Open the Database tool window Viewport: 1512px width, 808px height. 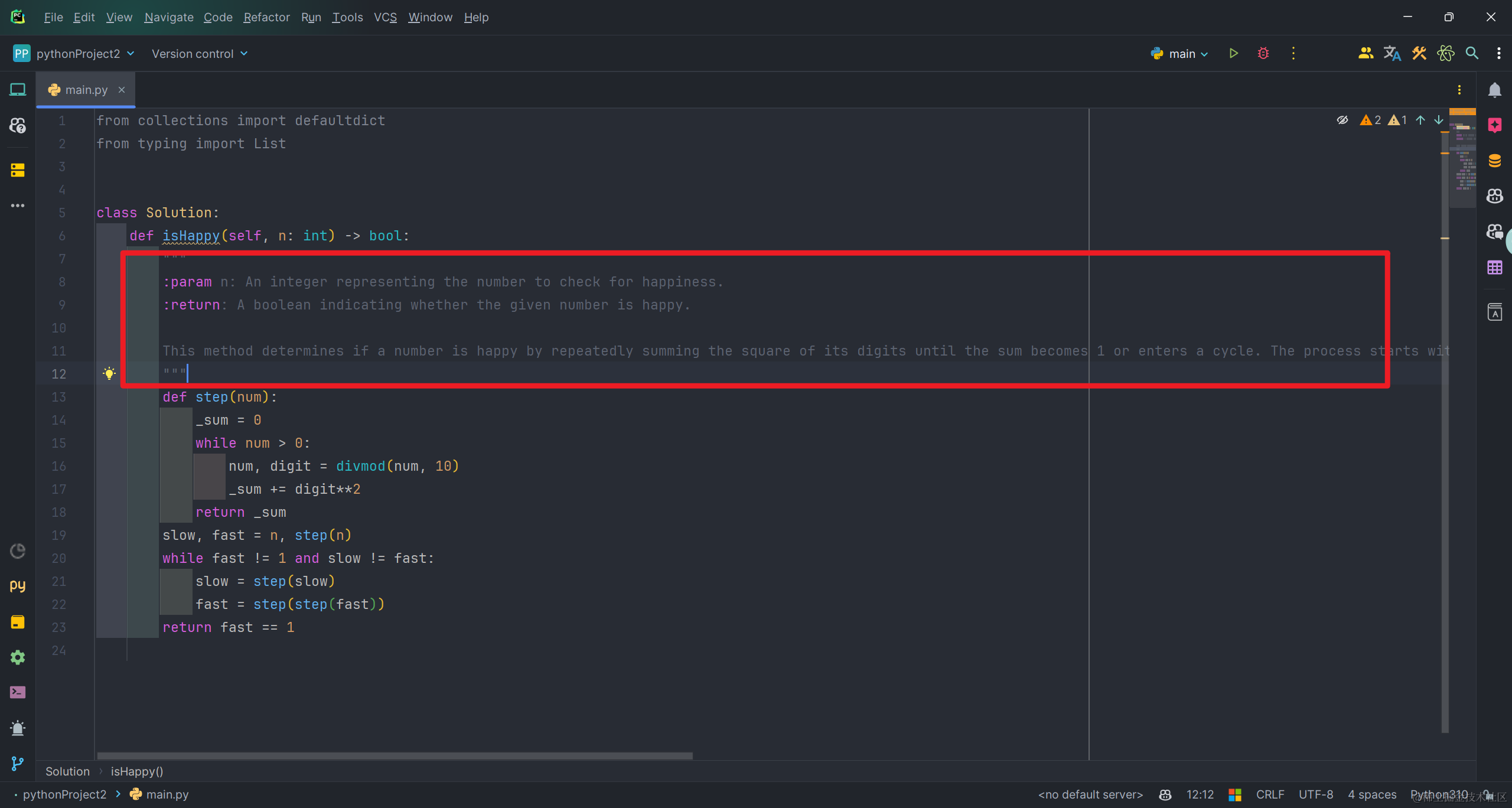point(1494,161)
